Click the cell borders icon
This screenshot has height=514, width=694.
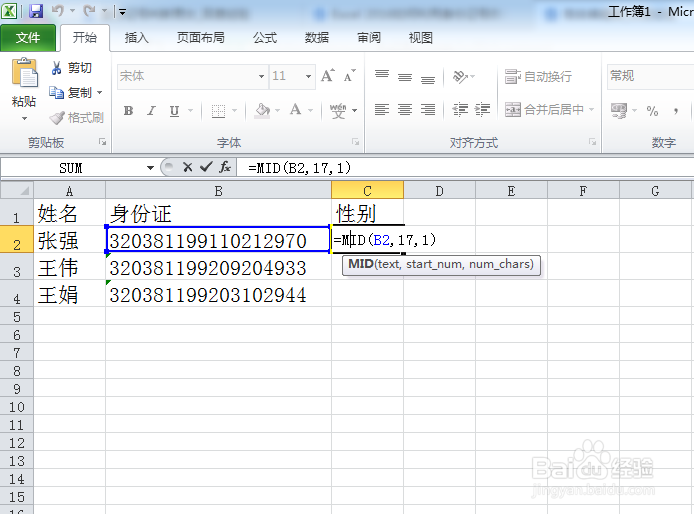(x=218, y=111)
